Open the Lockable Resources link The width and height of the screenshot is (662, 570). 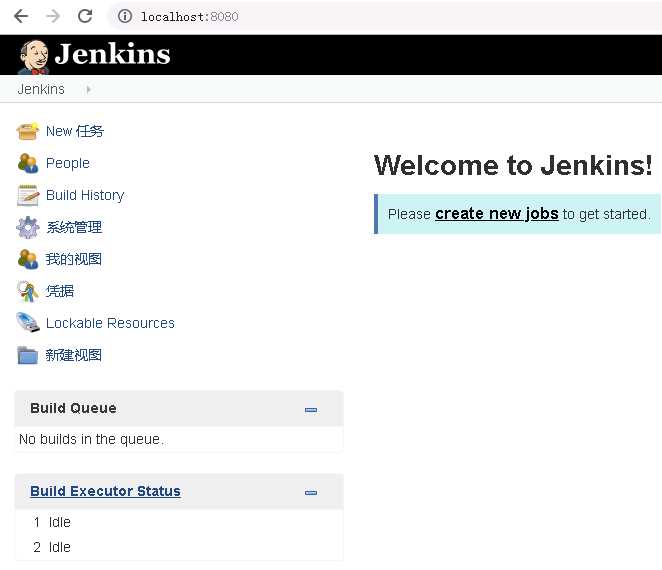click(110, 323)
